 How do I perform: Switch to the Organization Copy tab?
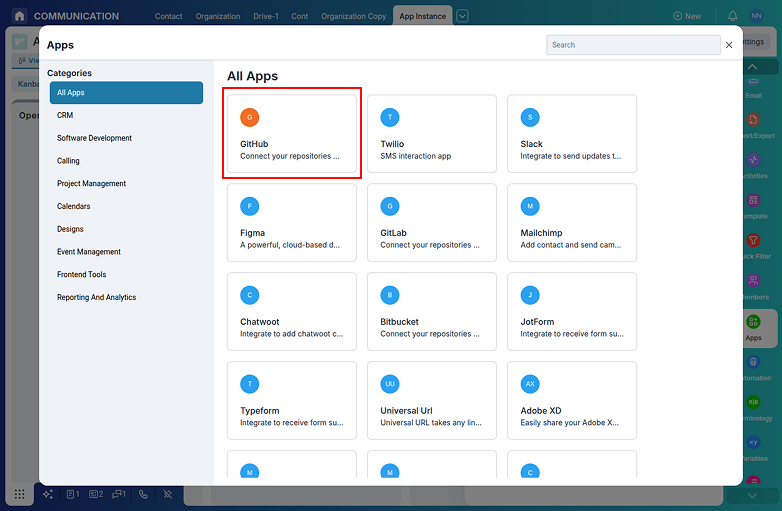tap(354, 16)
